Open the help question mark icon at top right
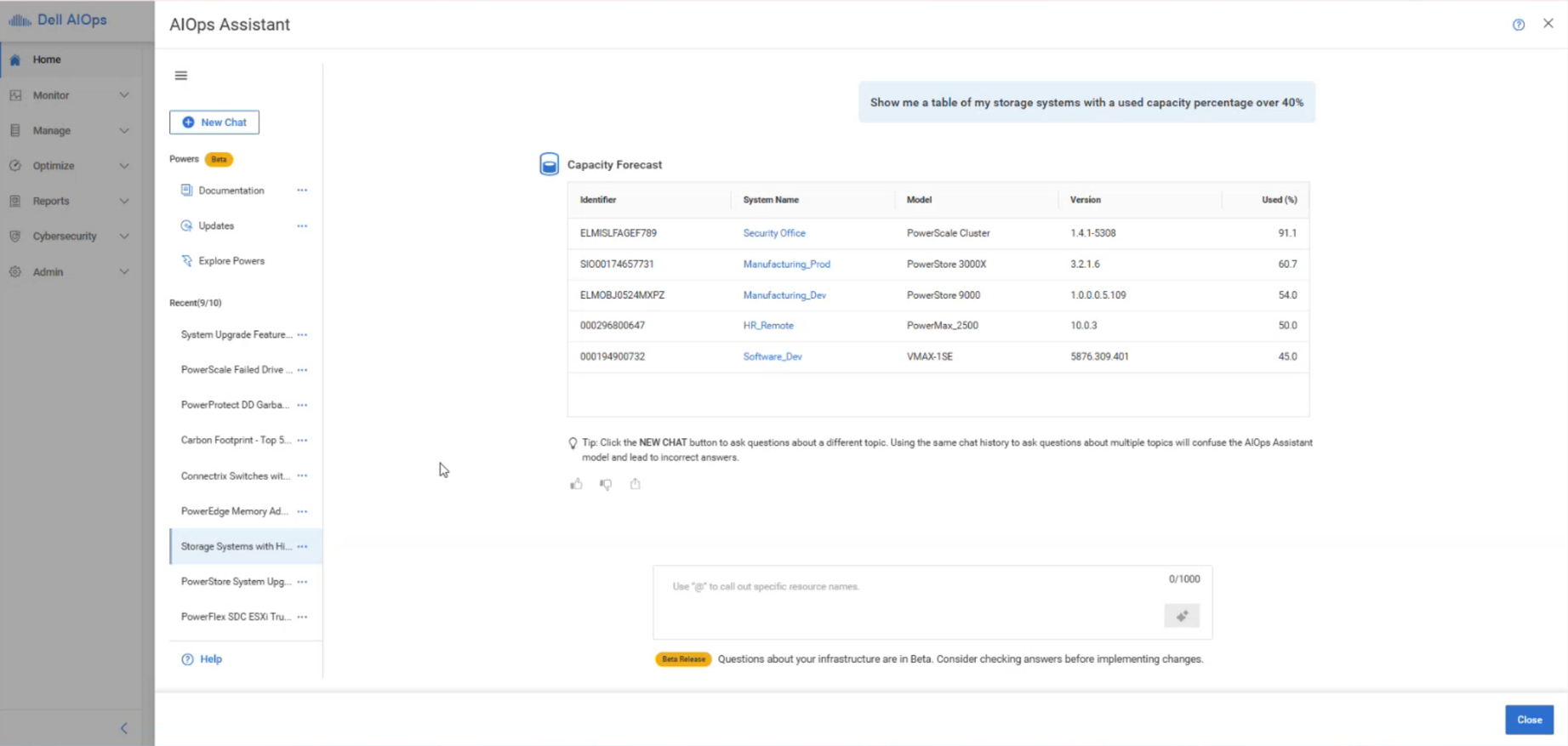The image size is (1568, 746). click(x=1519, y=25)
